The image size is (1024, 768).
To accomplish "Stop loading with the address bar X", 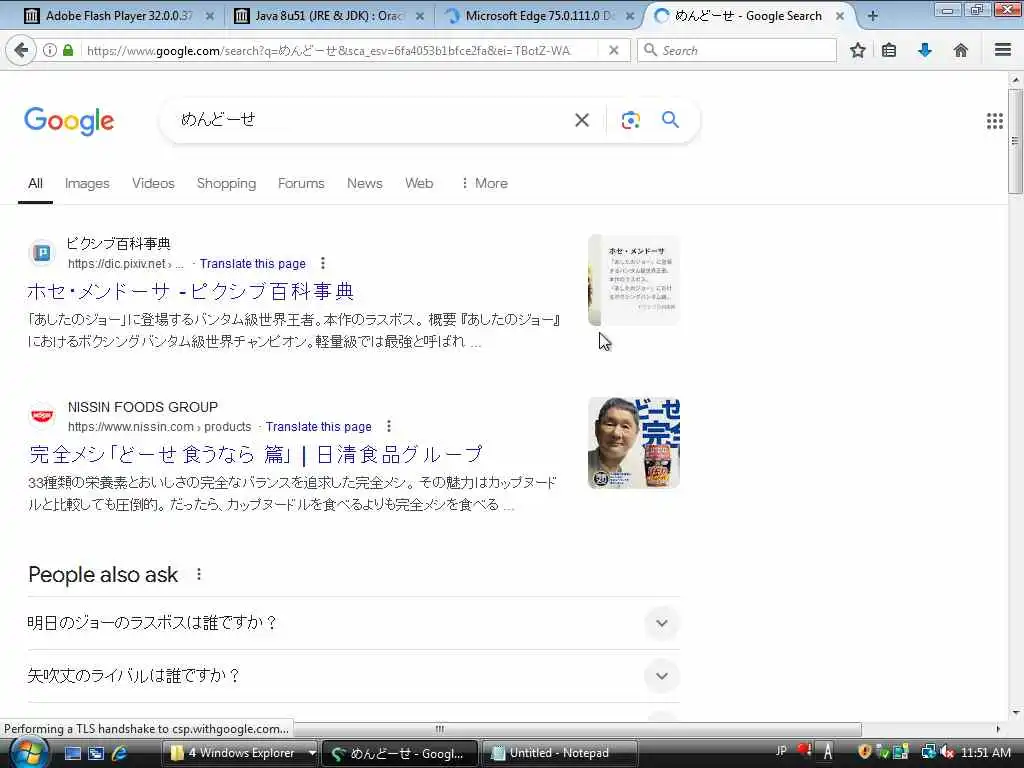I will tap(613, 50).
